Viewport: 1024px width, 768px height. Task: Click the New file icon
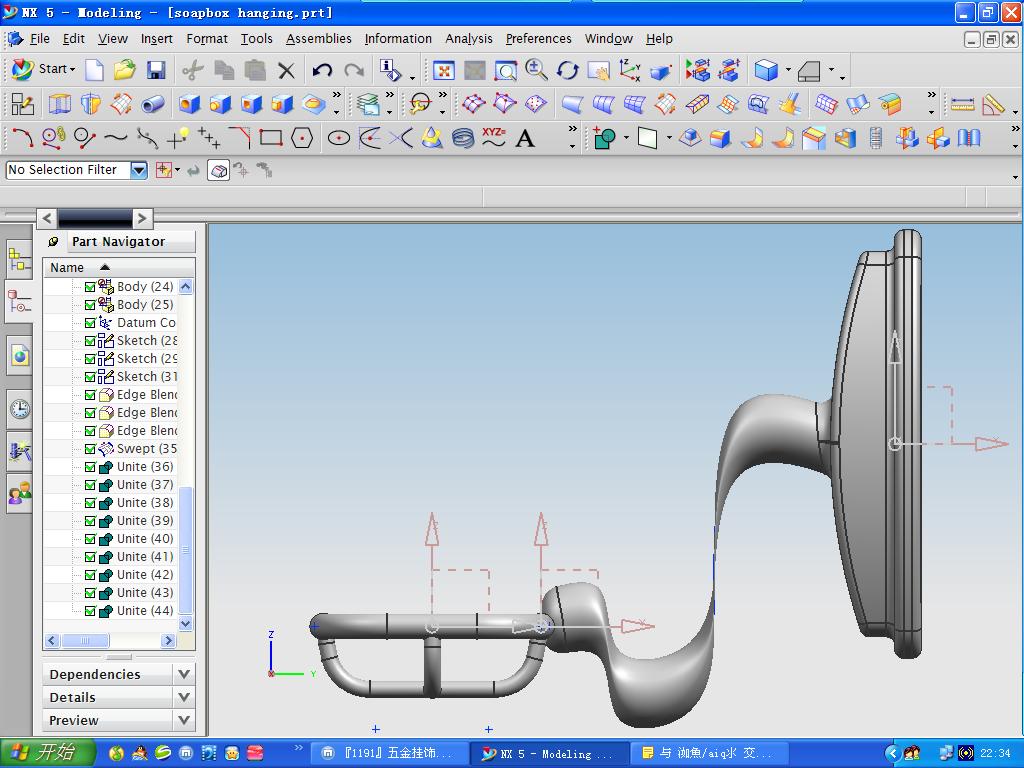pos(95,70)
